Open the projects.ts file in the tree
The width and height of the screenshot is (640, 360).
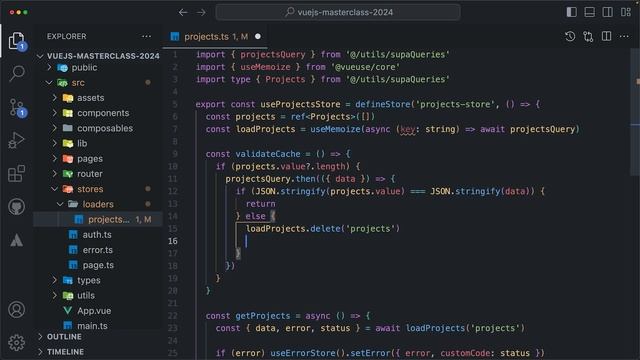pyautogui.click(x=98, y=219)
